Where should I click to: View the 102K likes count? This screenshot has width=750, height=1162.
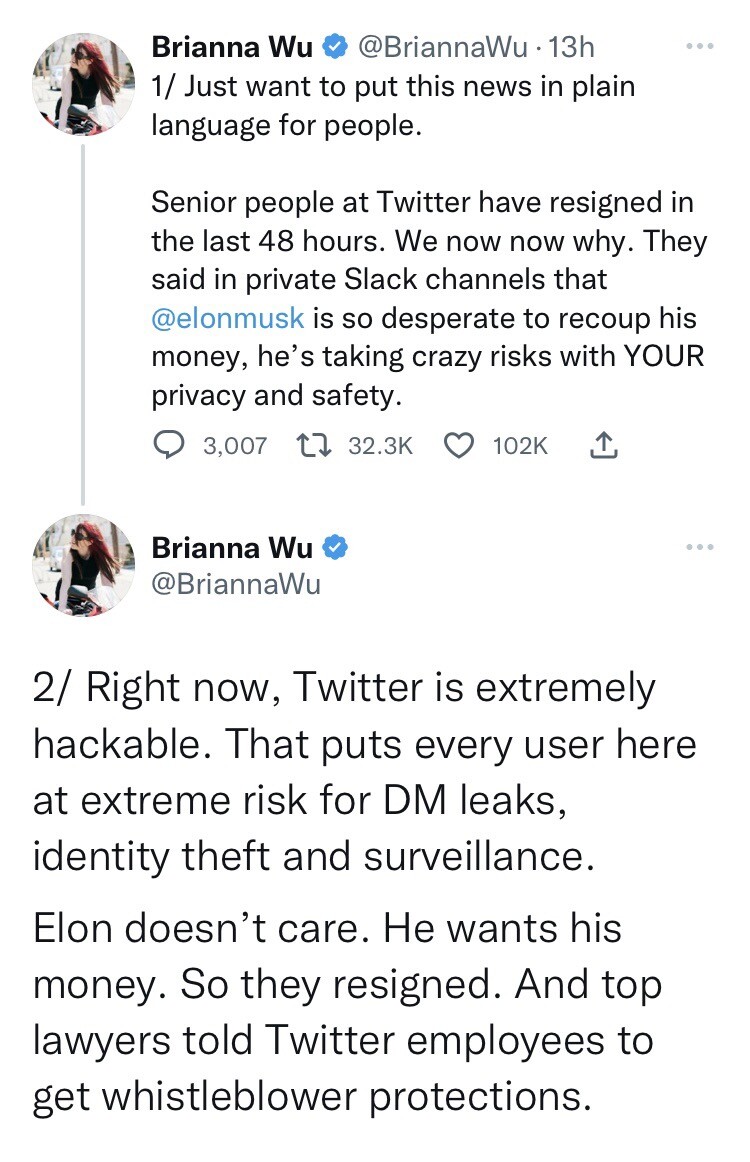click(x=521, y=445)
